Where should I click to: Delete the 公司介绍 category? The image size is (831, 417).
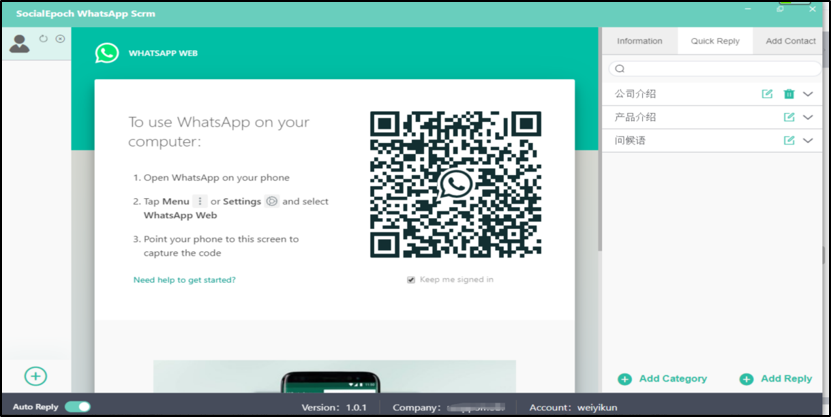789,94
